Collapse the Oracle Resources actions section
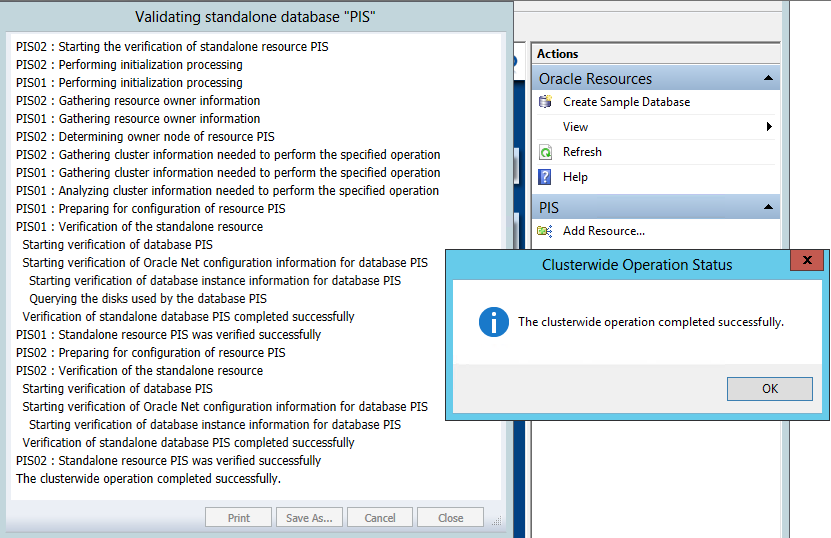This screenshot has height=538, width=831. tap(767, 78)
